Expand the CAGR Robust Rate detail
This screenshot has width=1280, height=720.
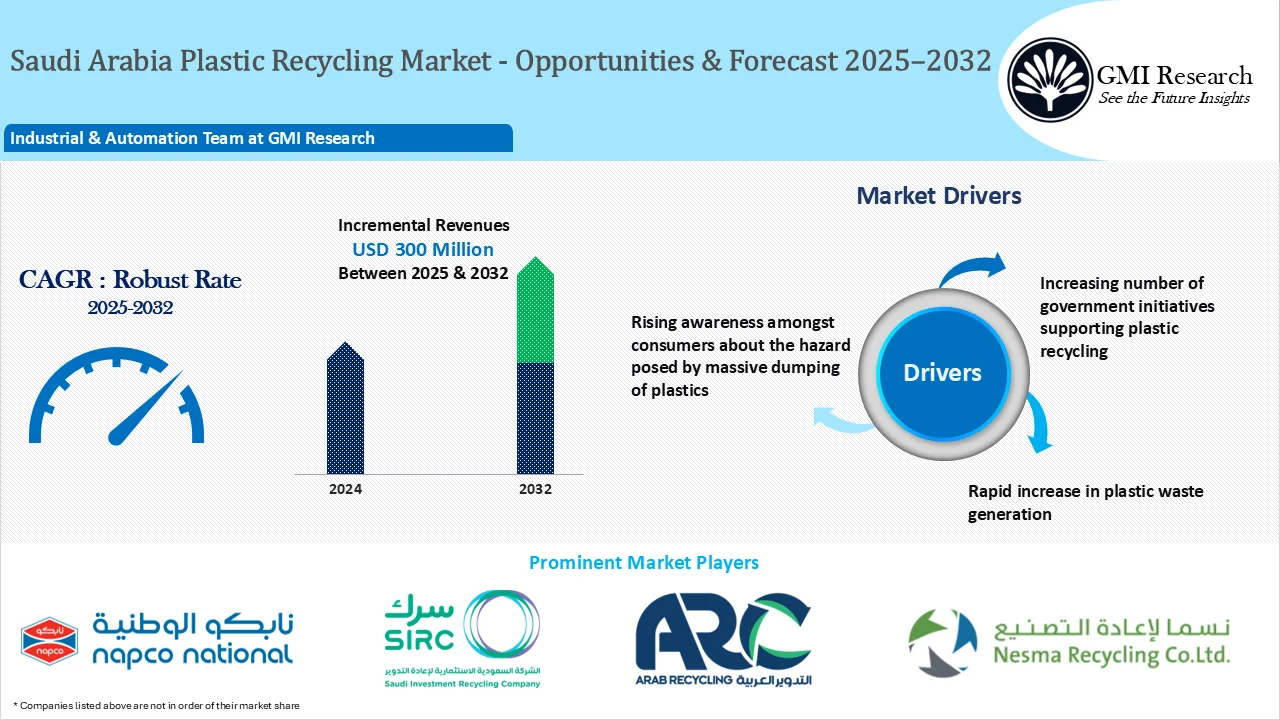[129, 281]
